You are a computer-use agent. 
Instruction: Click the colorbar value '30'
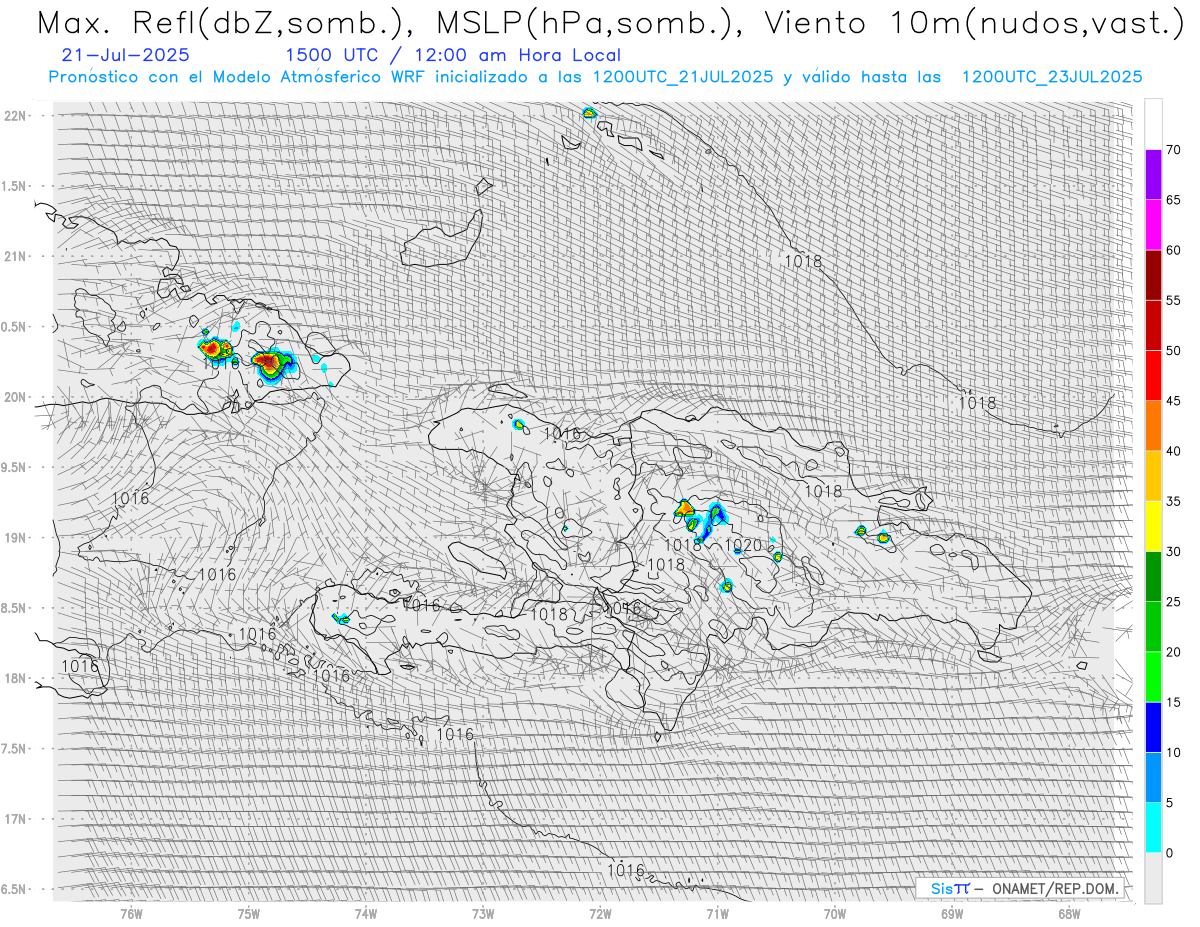pyautogui.click(x=1172, y=551)
